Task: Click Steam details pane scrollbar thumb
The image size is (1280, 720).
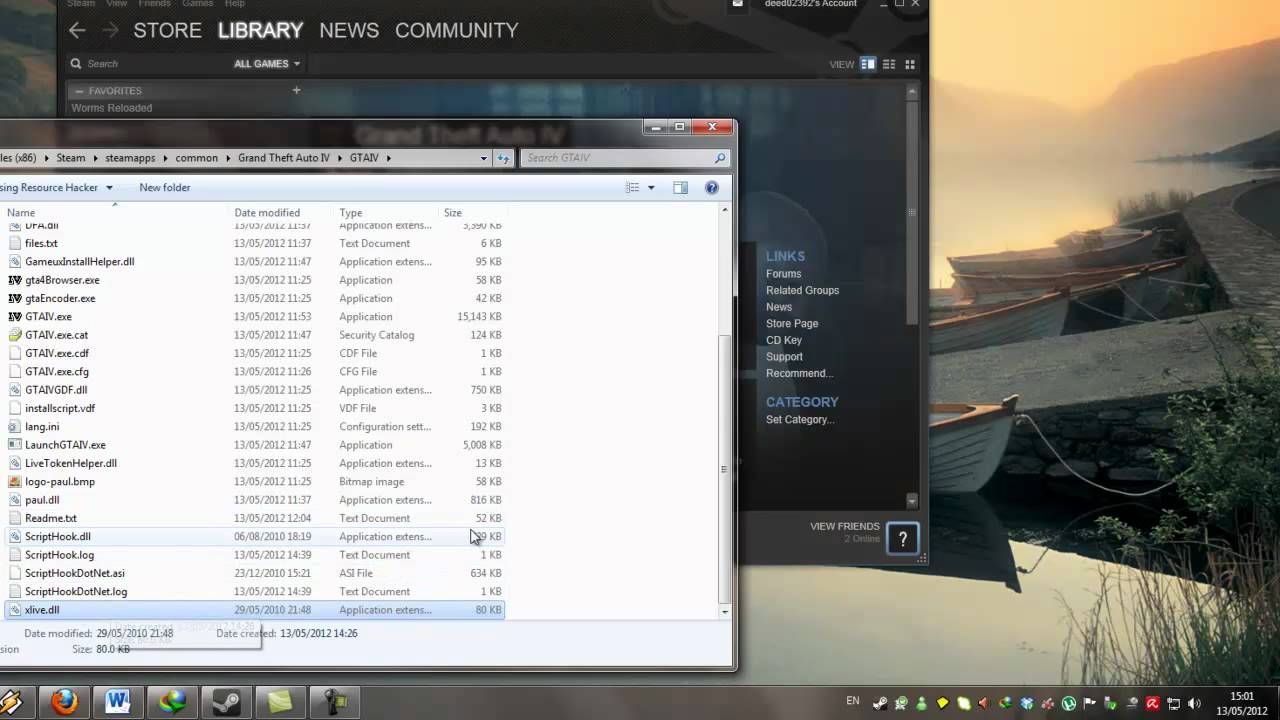Action: tap(912, 212)
